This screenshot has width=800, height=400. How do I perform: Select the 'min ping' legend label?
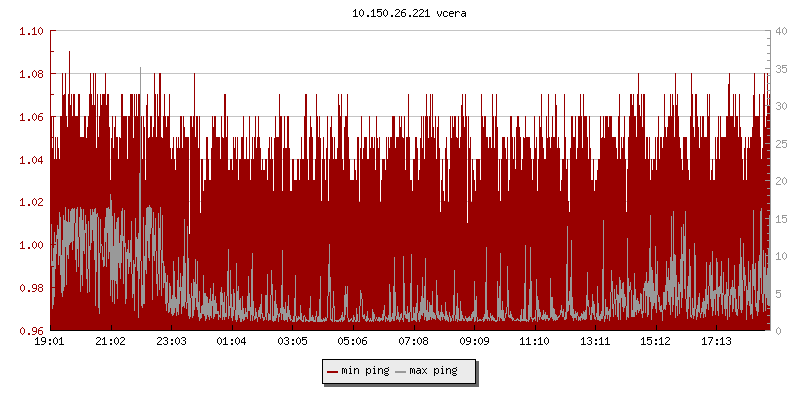click(x=364, y=371)
